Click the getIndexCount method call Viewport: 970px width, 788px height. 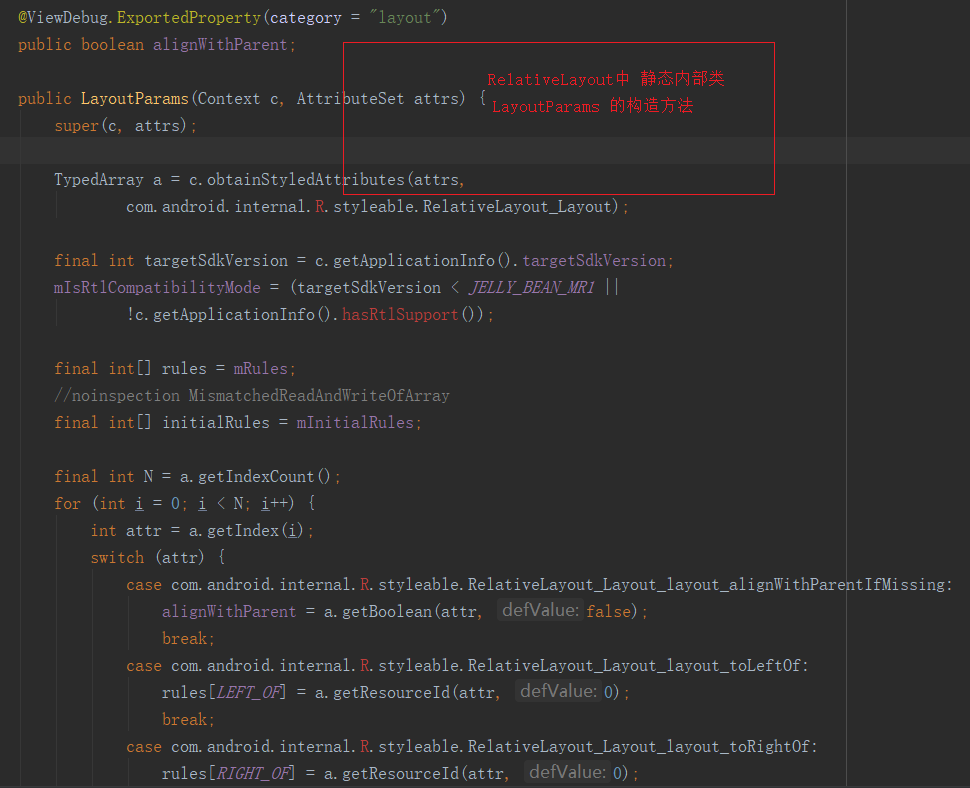(x=255, y=477)
